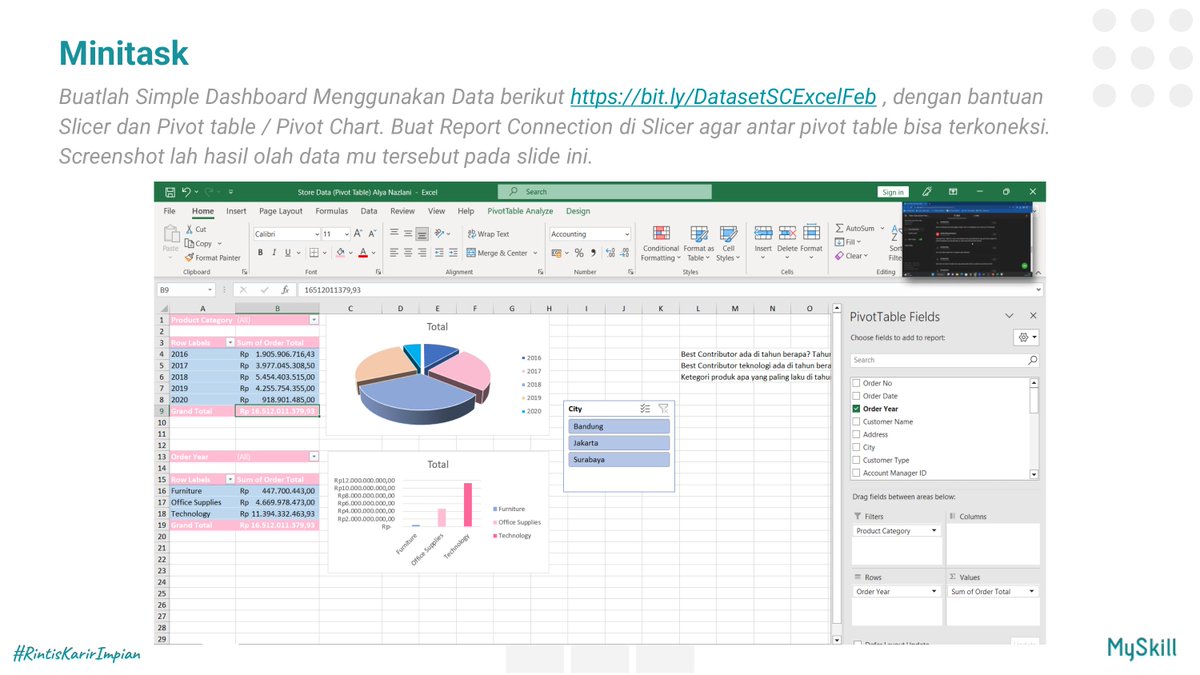Viewport: 1200px width, 675px height.
Task: Open the Cell Styles gallery
Action: point(728,245)
